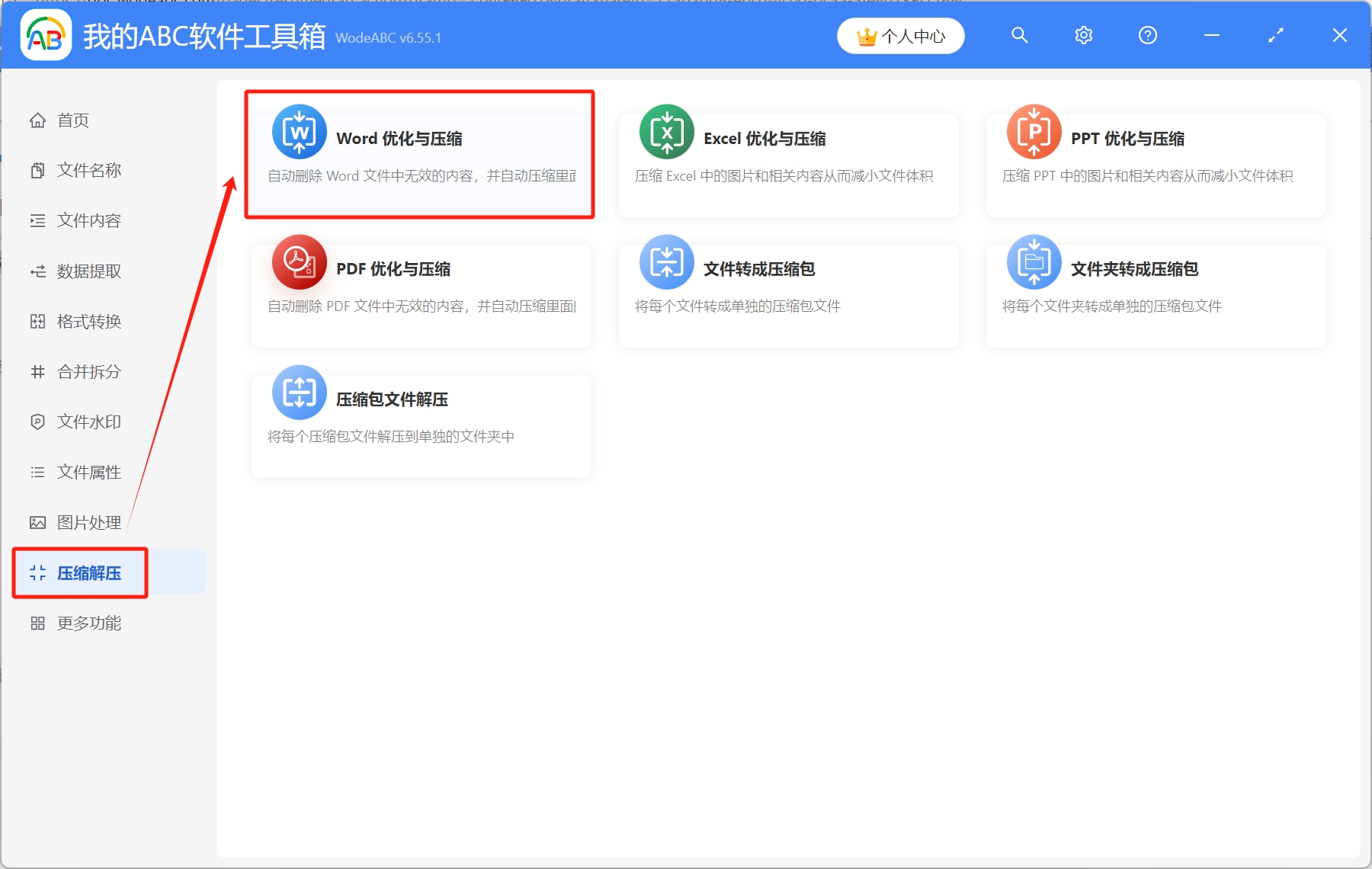
Task: Click text '压缩 PPT 中的图片和相关内容从而减小文件体积'
Action: point(1147,176)
